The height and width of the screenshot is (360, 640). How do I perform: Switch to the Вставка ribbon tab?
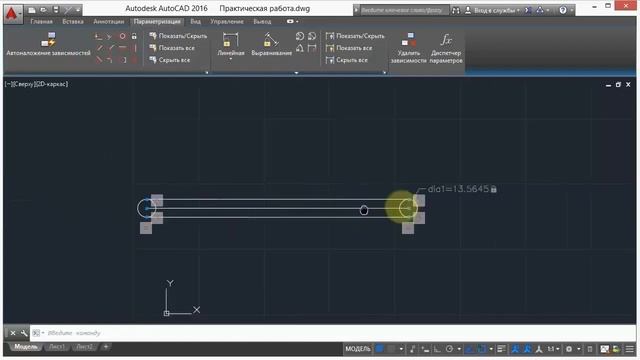73,21
